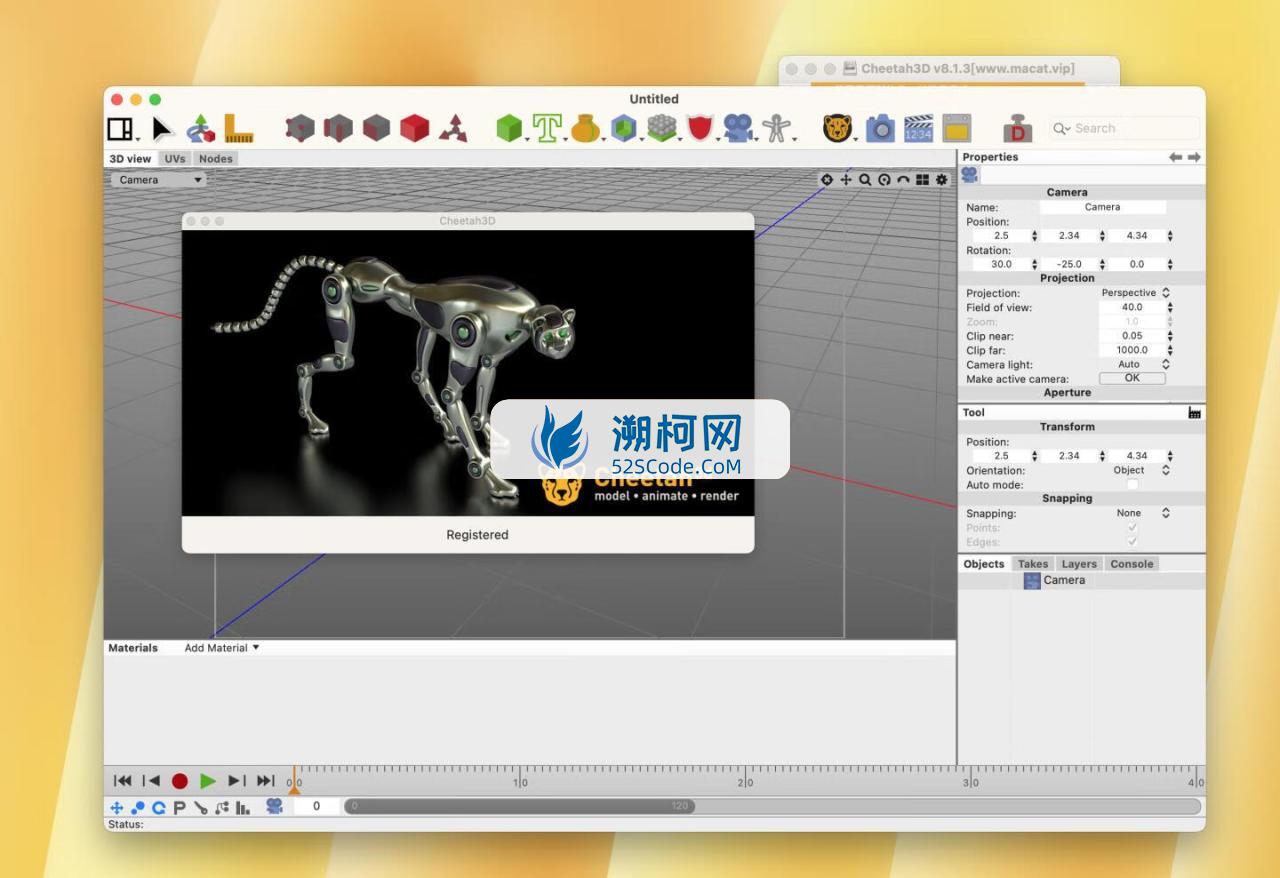Image resolution: width=1280 pixels, height=878 pixels.
Task: Step the Clip near value stepper
Action: pos(1170,336)
